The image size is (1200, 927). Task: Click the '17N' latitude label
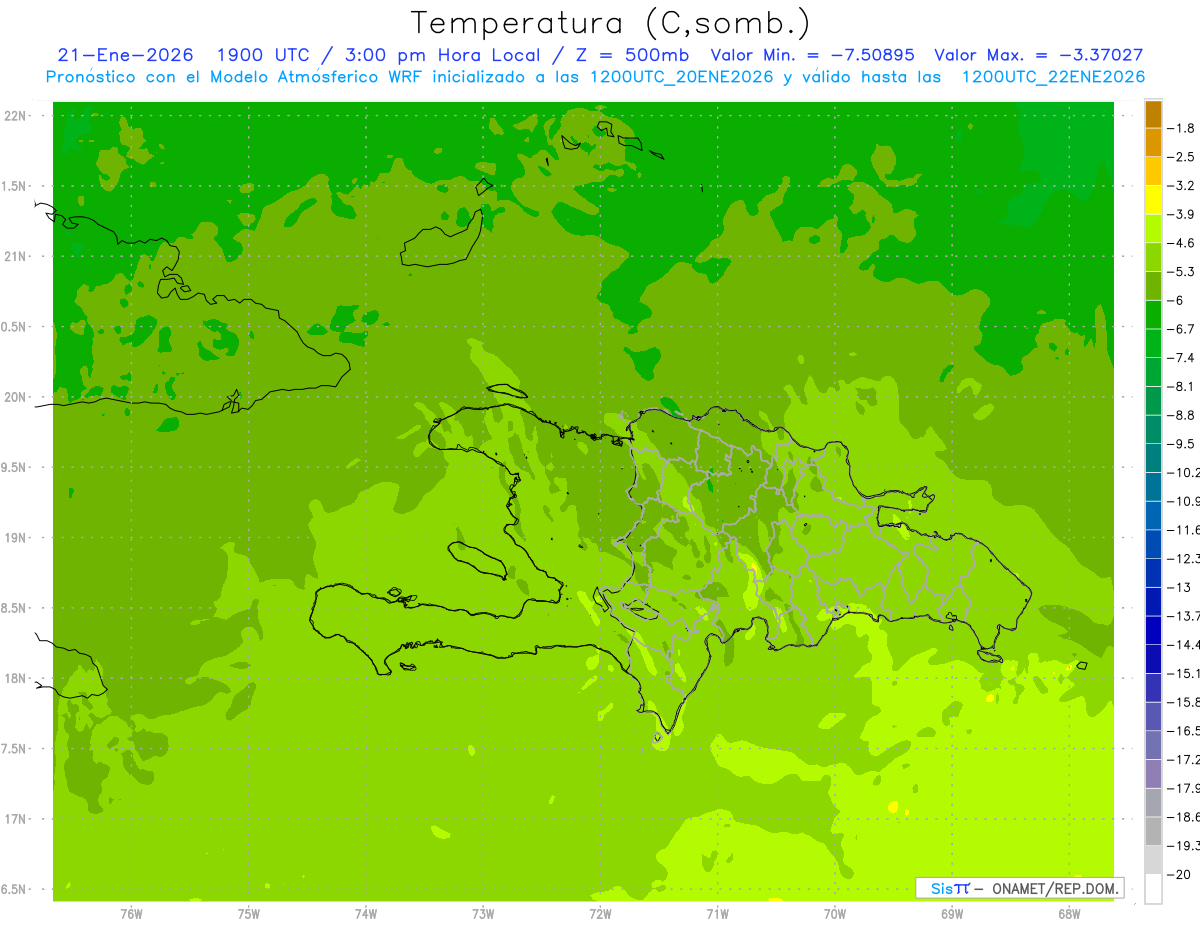pyautogui.click(x=16, y=819)
